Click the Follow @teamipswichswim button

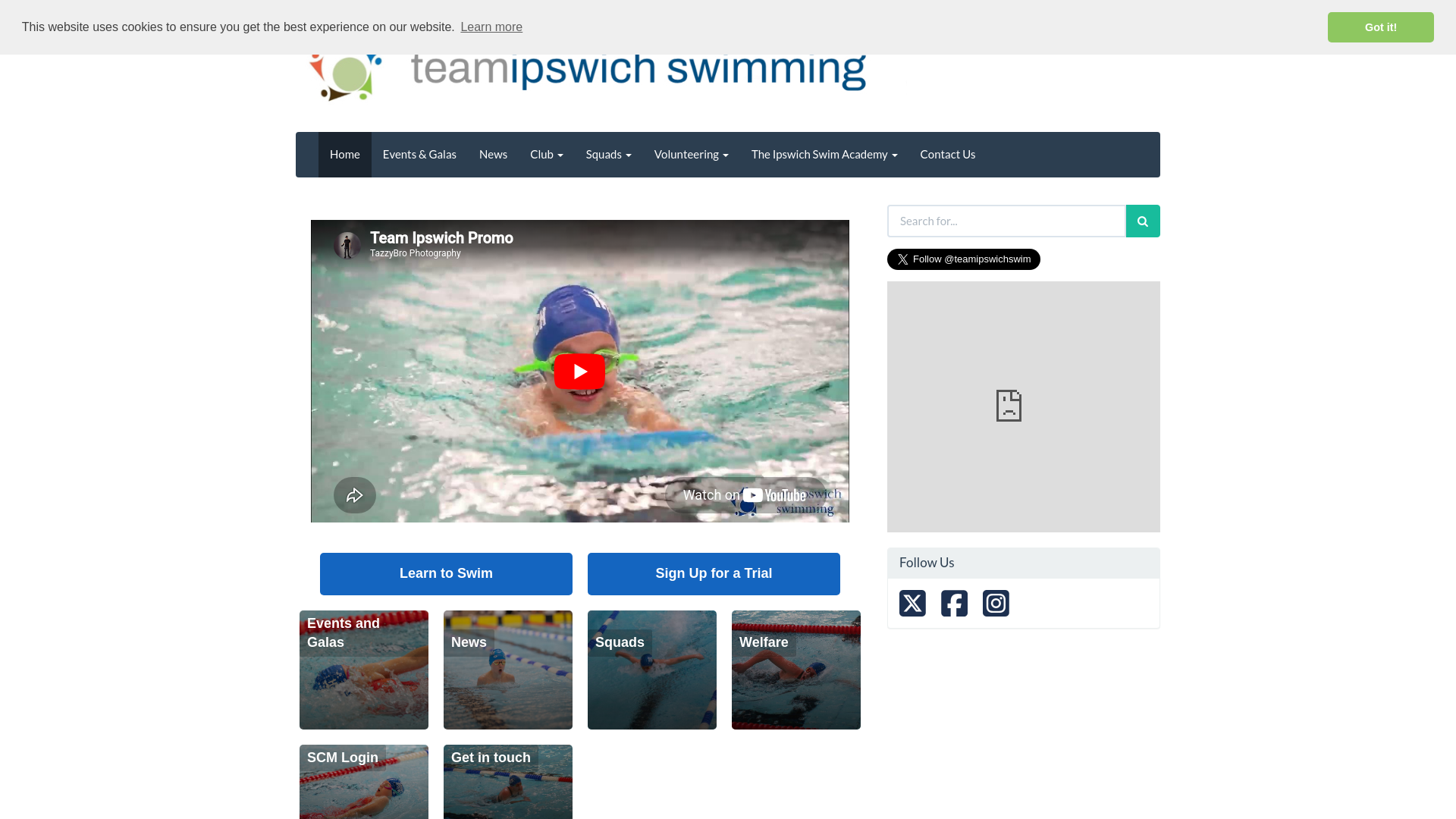tap(964, 259)
